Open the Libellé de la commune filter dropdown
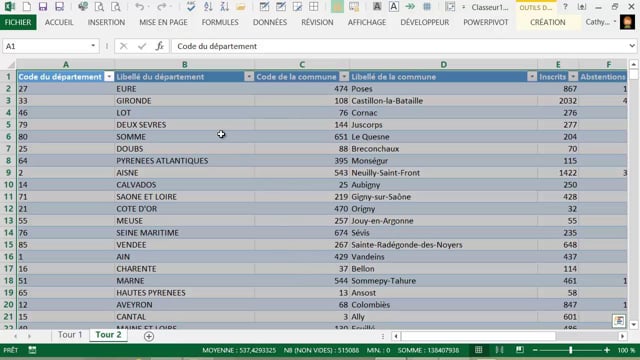Viewport: 640px width, 360px height. [x=532, y=77]
